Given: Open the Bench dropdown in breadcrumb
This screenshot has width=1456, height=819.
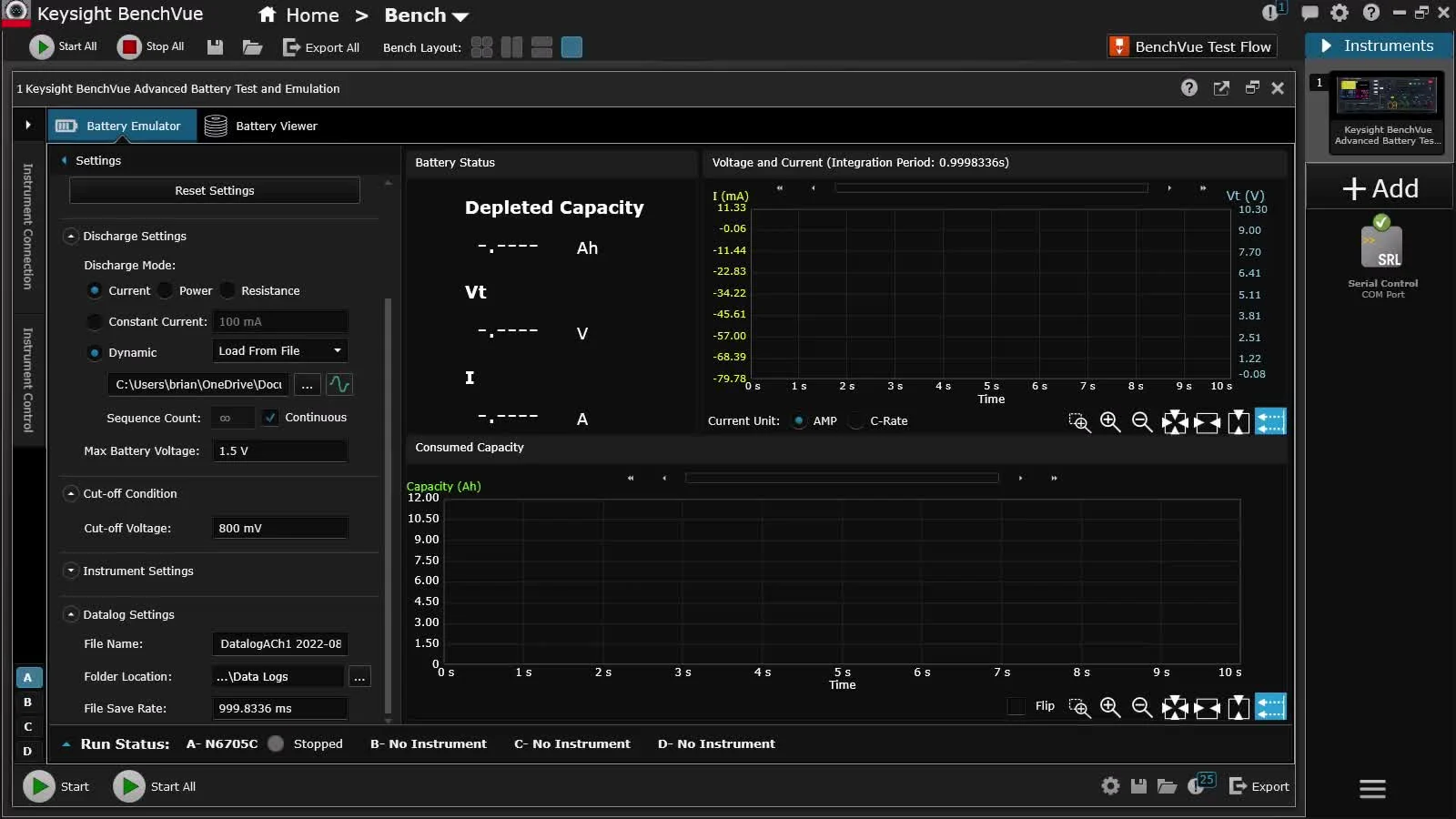Looking at the screenshot, I should (426, 15).
